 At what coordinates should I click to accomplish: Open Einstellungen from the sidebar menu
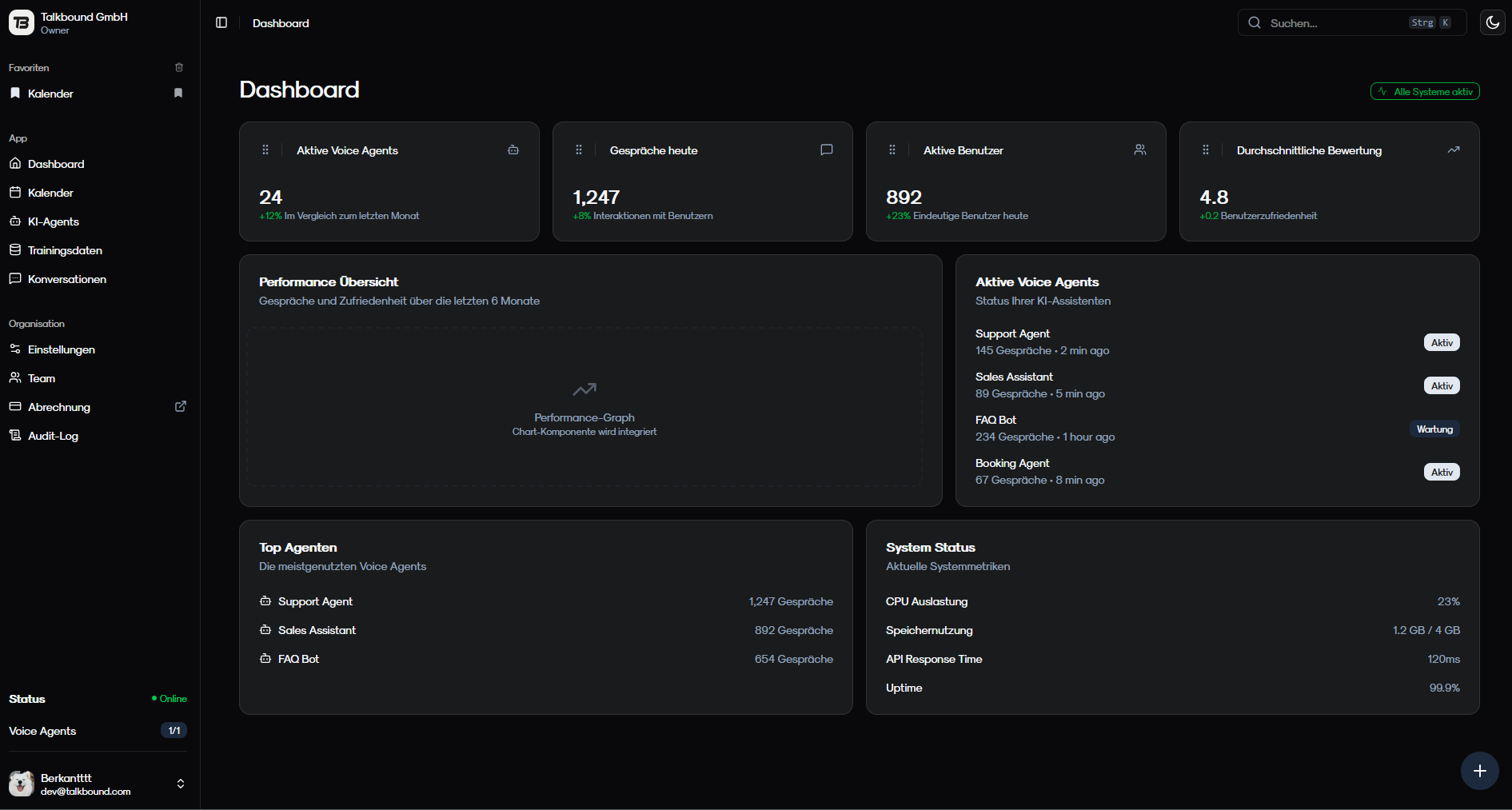61,349
